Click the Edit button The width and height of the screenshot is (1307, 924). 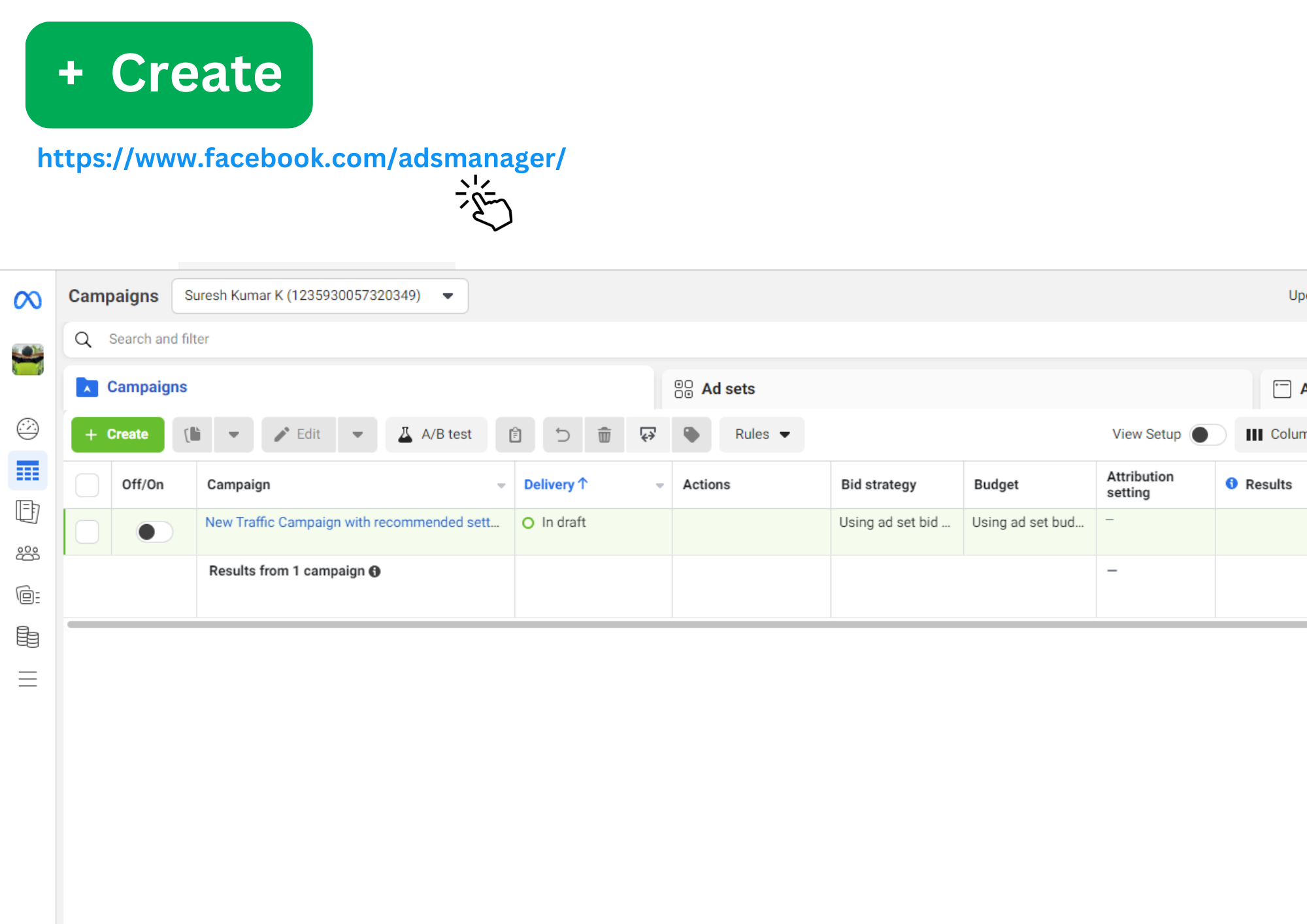[x=299, y=435]
